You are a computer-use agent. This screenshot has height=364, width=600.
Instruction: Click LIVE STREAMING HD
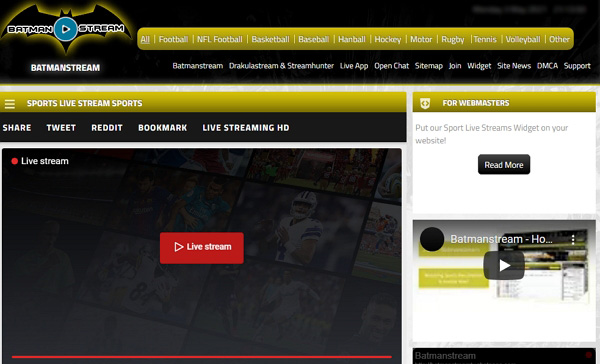(246, 128)
